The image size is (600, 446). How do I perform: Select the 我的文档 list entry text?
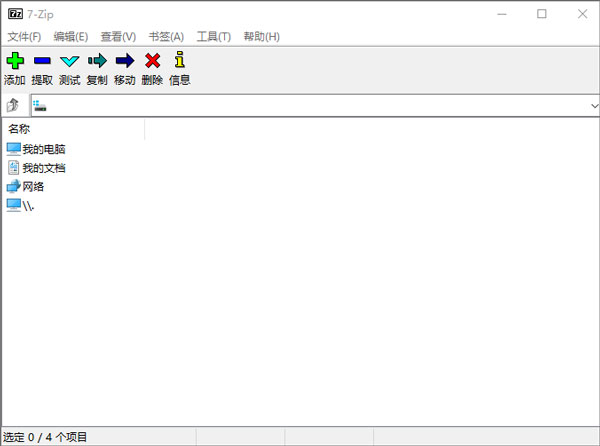44,168
